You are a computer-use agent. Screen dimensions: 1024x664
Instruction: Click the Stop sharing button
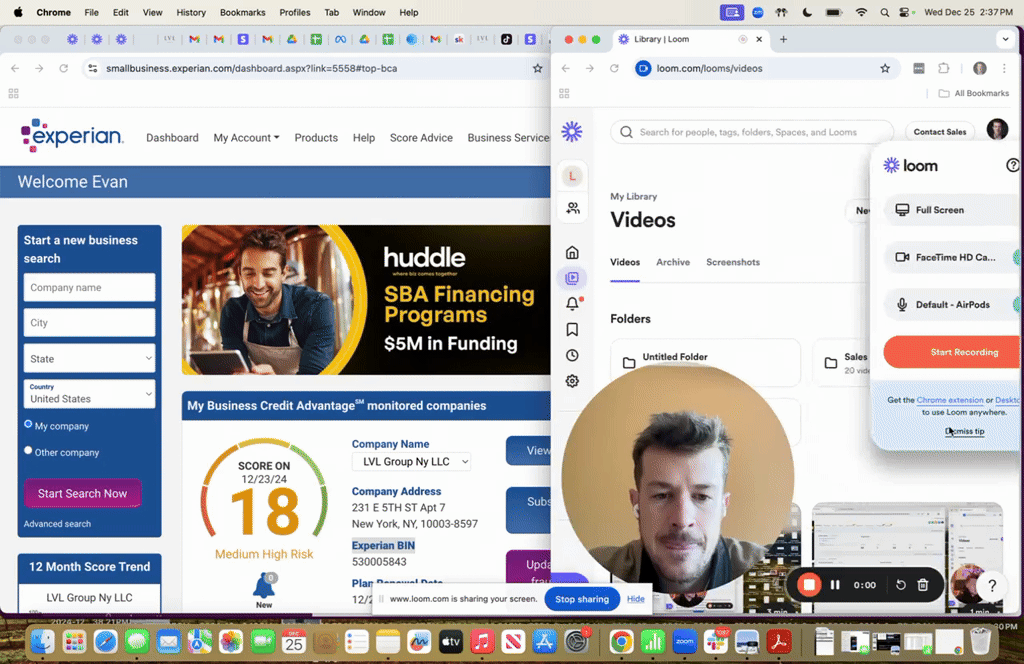tap(582, 599)
